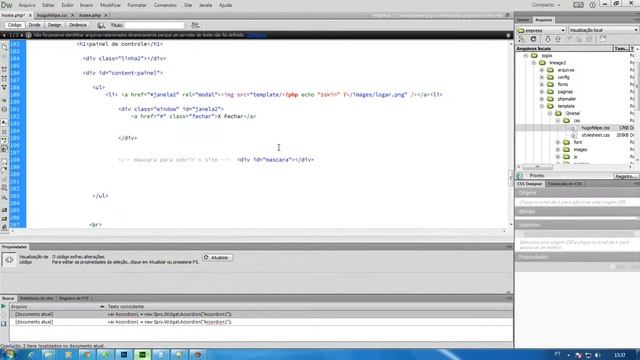Collapse the template folder

tap(542, 106)
